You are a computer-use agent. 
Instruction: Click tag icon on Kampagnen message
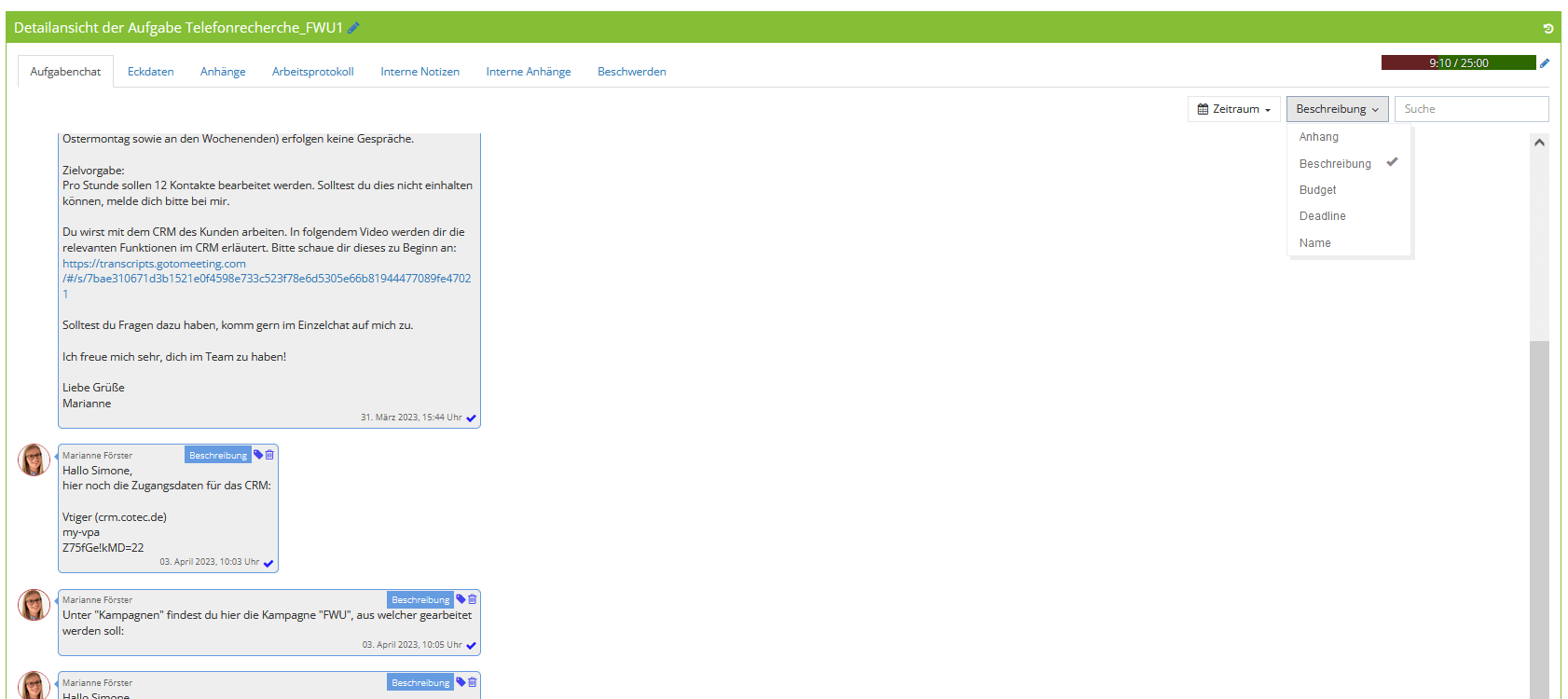tap(461, 599)
